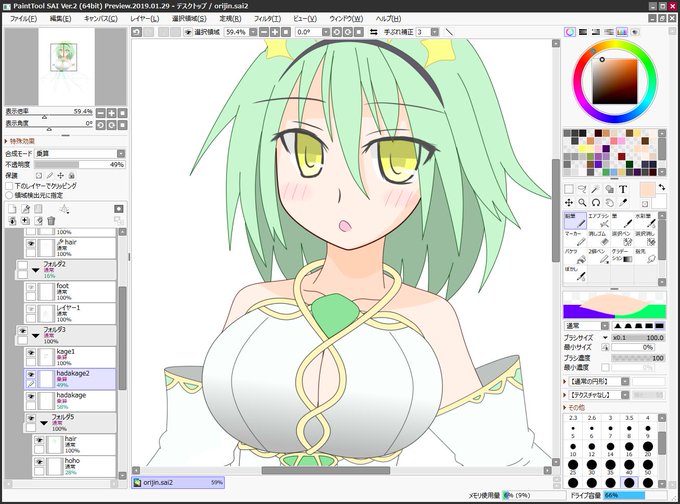Choose the watercolor (水彩筆) brush
Viewport: 680px width, 504px height.
coord(645,220)
